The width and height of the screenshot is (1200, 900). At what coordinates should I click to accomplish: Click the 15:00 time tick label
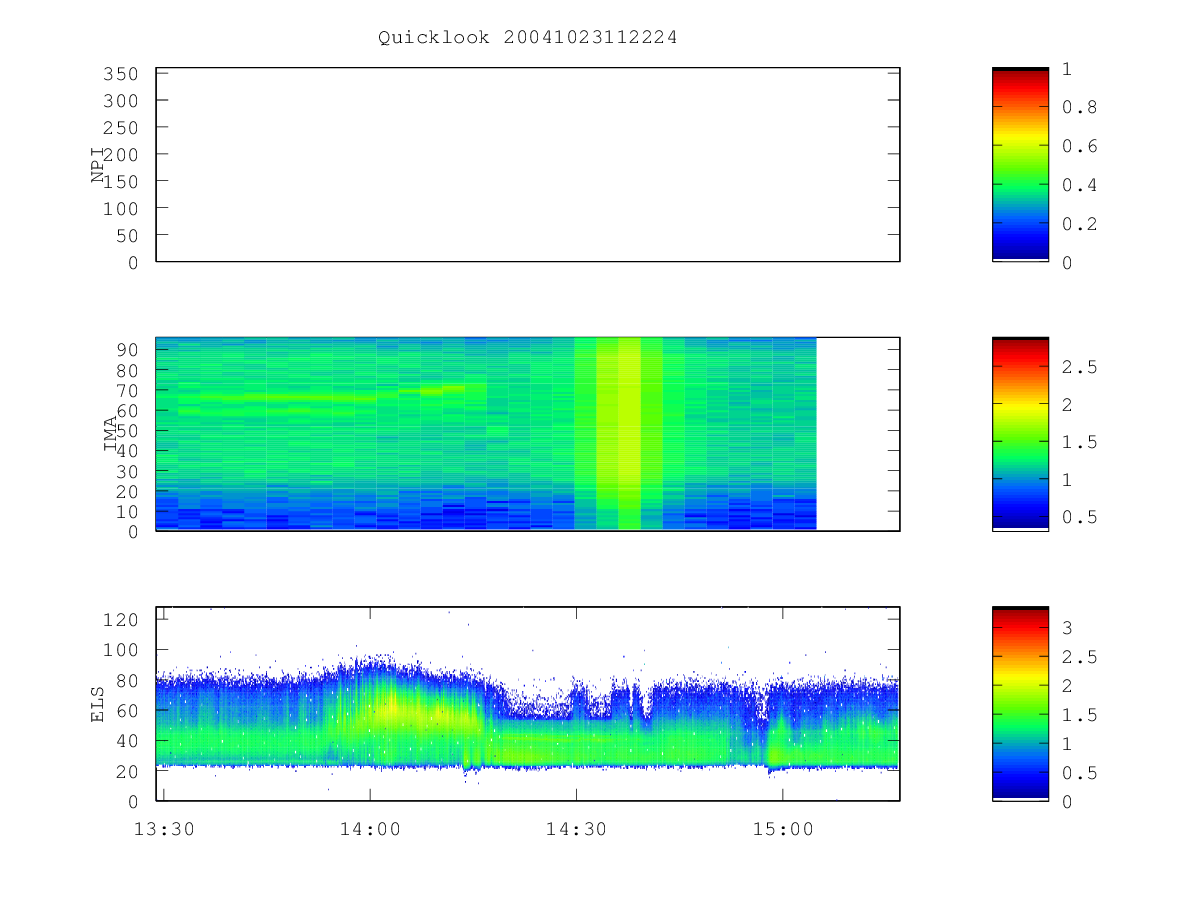782,828
